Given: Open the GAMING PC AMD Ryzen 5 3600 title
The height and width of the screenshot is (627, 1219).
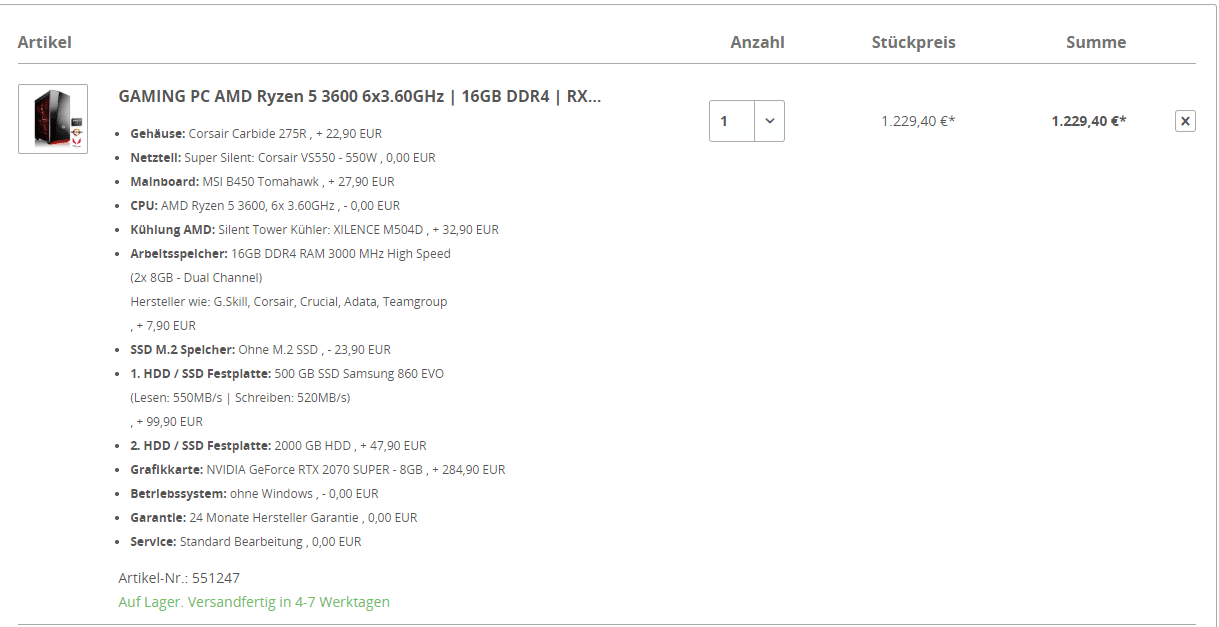Looking at the screenshot, I should tap(360, 97).
